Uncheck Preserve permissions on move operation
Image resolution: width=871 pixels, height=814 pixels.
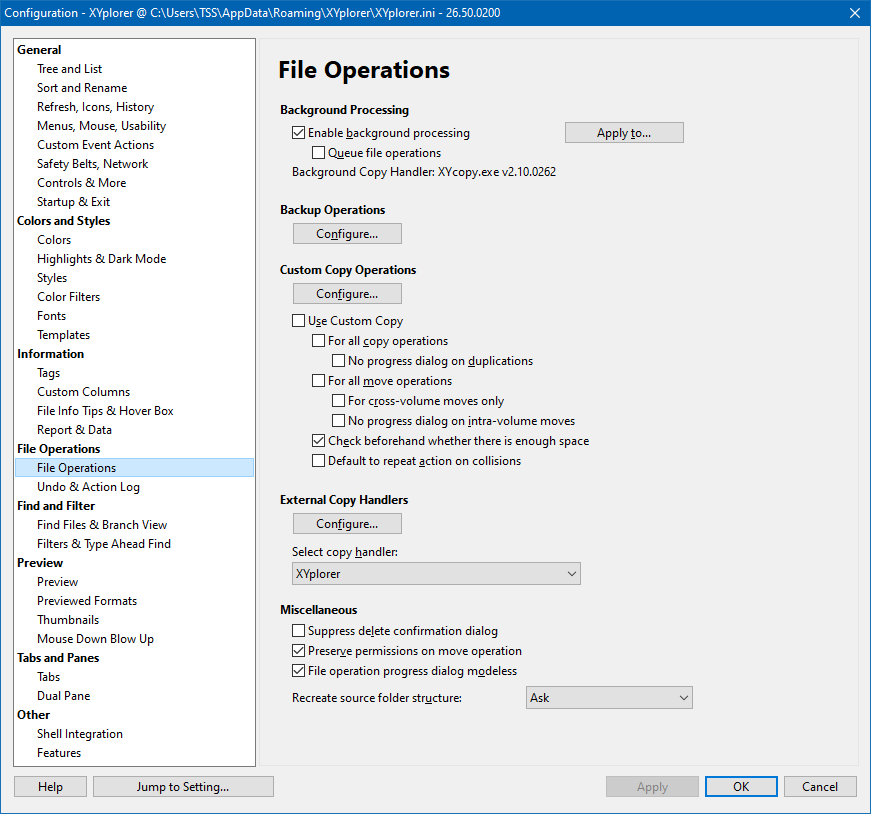(298, 651)
